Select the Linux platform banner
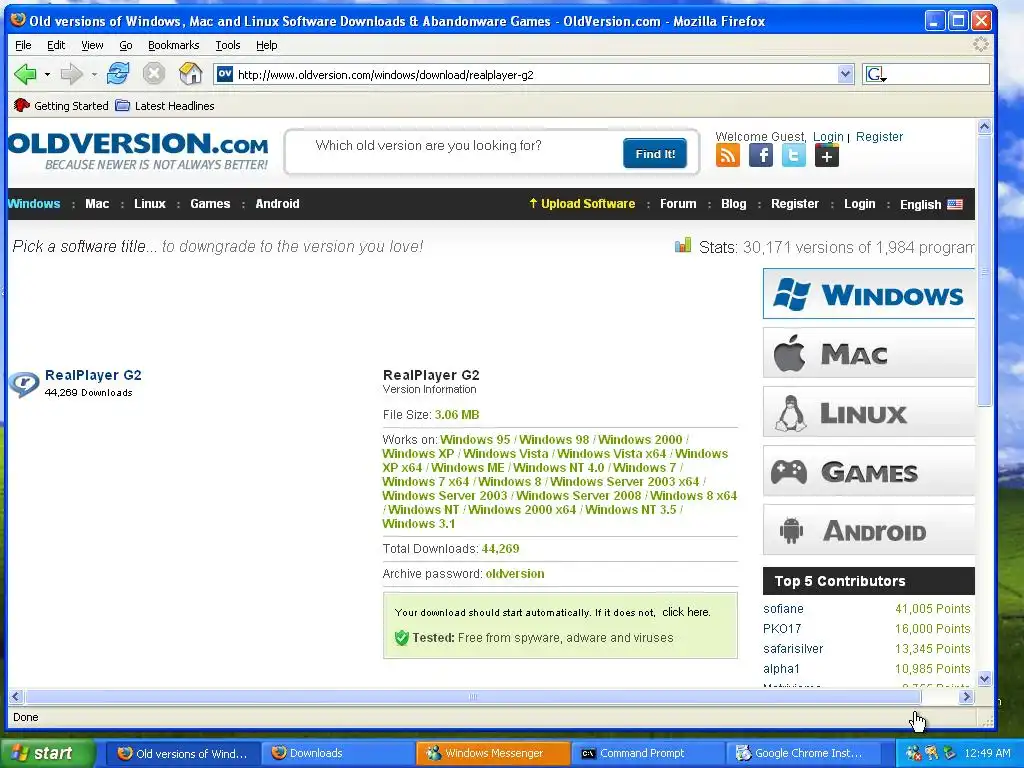Viewport: 1024px width, 768px height. click(x=869, y=412)
